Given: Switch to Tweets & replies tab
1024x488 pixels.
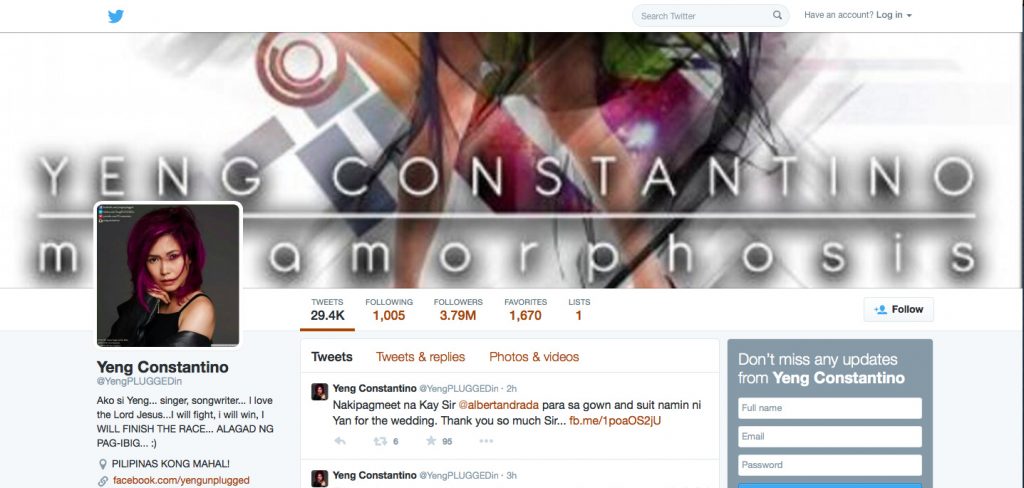Looking at the screenshot, I should pos(421,357).
